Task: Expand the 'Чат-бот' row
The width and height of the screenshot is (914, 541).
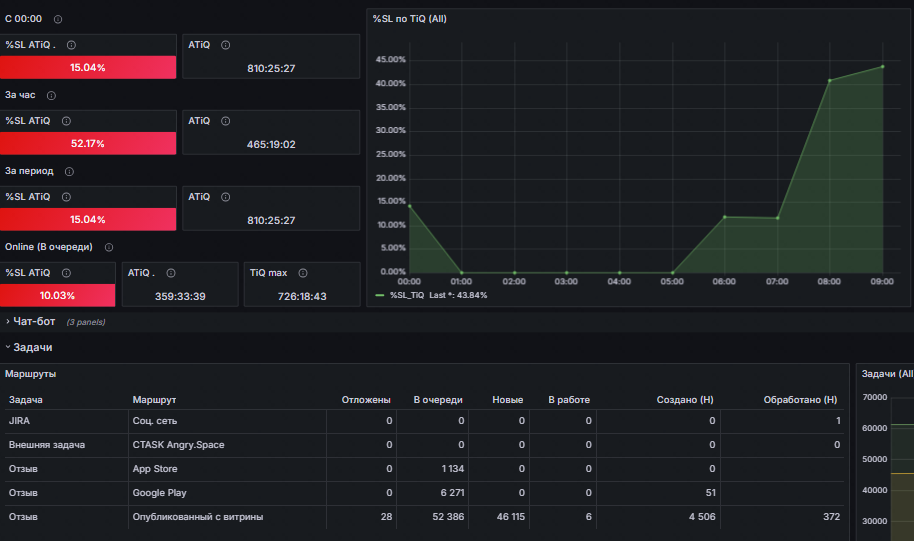Action: point(34,322)
